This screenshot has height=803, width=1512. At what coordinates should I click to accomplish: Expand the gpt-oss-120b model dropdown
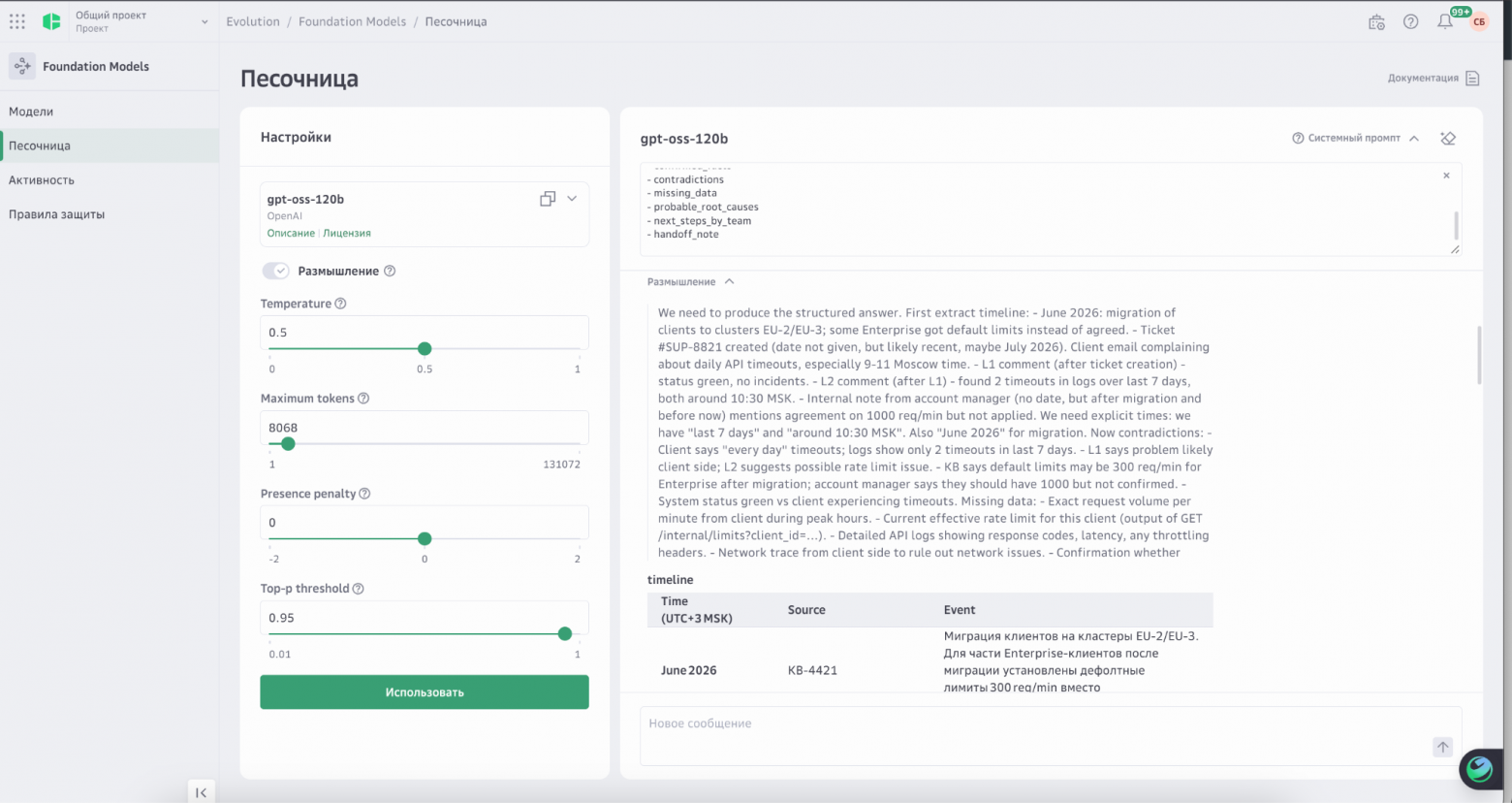point(572,199)
